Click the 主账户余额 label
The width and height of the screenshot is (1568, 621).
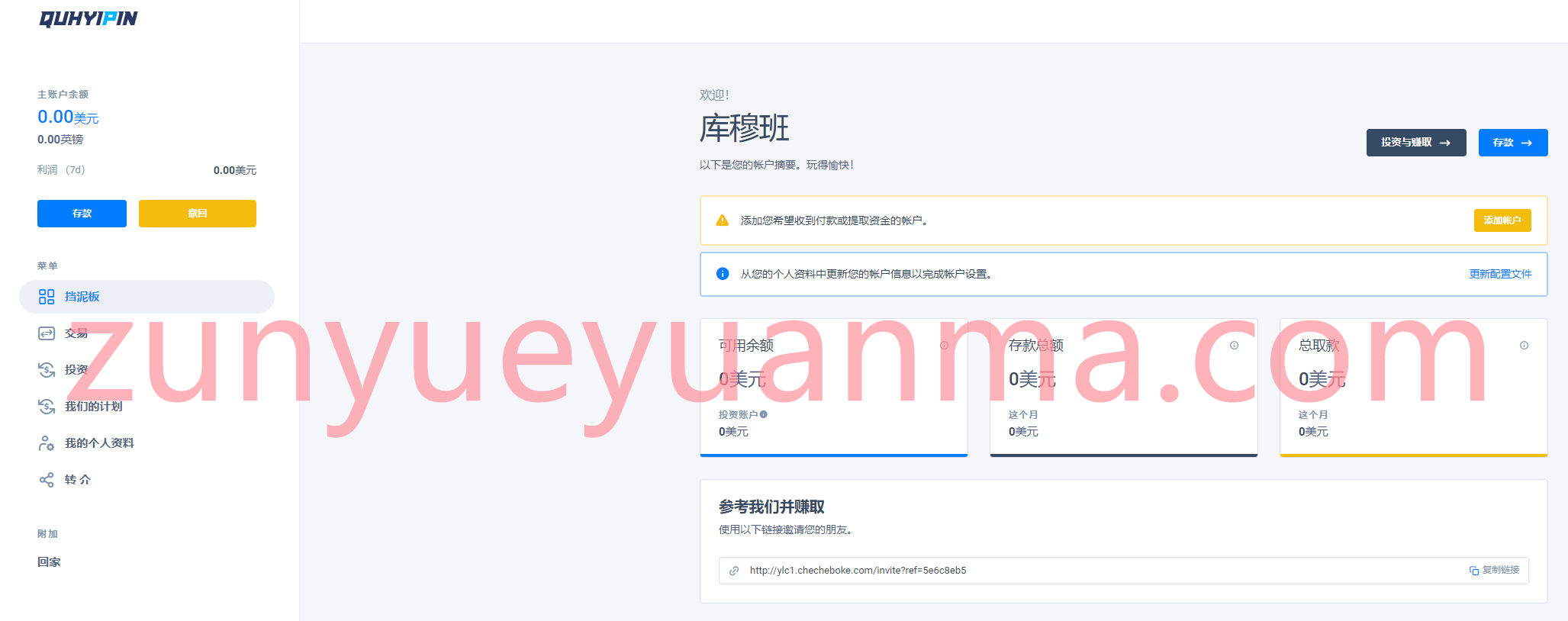63,95
